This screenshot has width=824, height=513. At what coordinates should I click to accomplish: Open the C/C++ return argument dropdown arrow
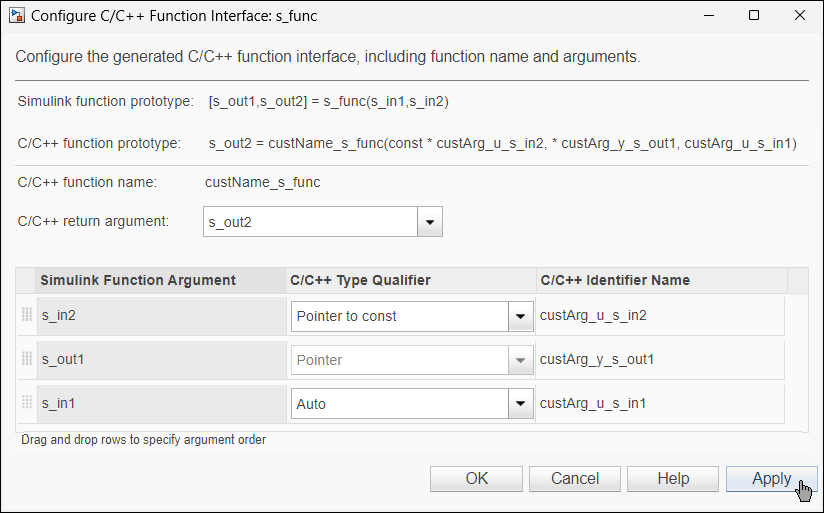click(x=430, y=222)
